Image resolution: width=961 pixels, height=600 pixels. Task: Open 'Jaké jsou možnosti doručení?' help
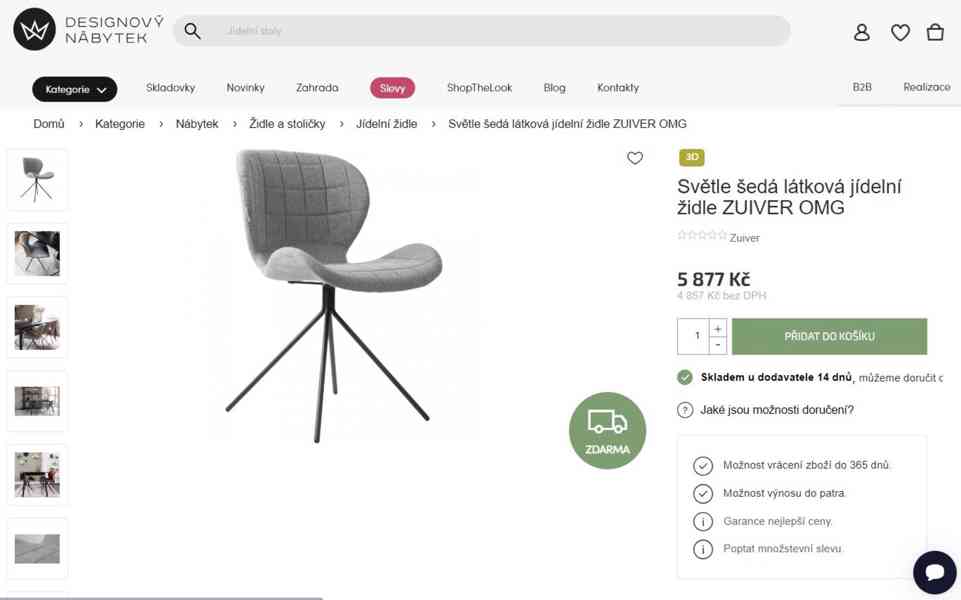(776, 410)
